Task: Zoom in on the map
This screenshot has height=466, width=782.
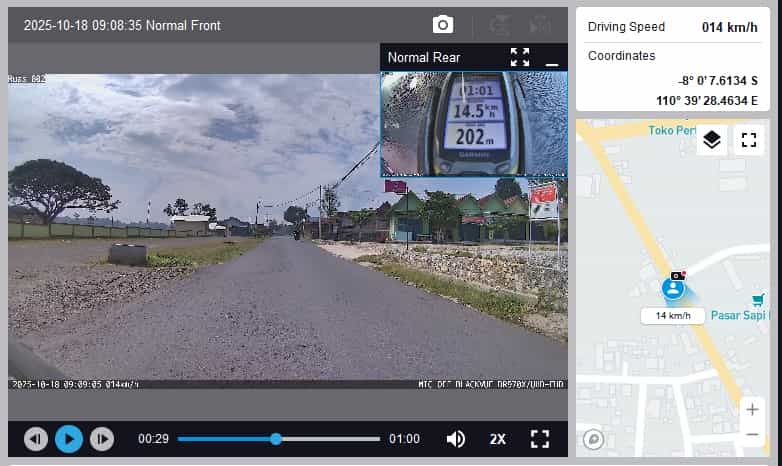Action: click(752, 409)
